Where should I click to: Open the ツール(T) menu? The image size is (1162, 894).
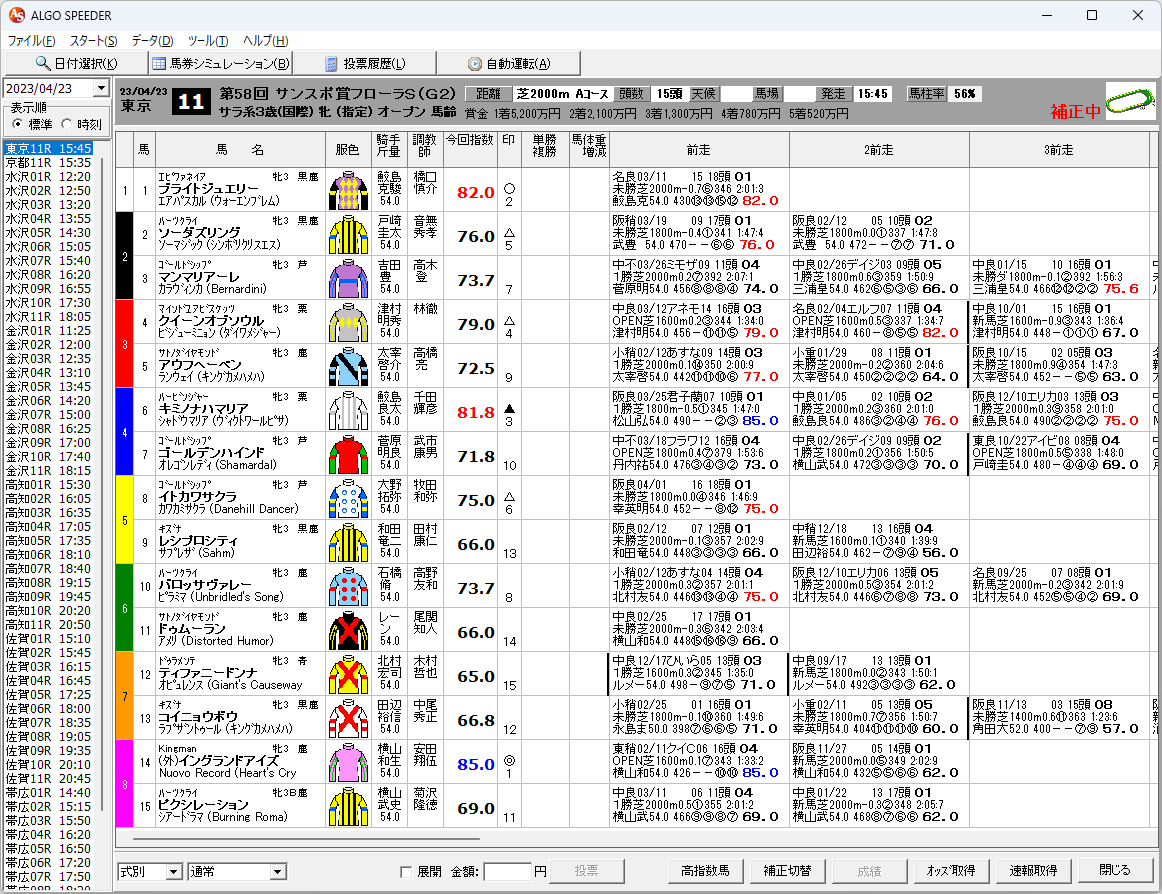(x=208, y=41)
